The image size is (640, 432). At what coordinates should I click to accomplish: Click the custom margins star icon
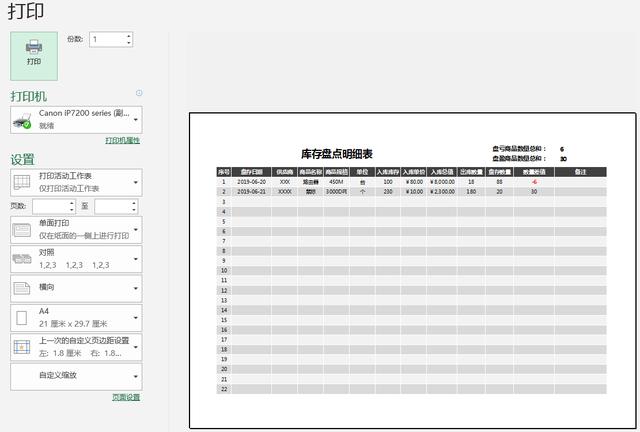(x=22, y=347)
